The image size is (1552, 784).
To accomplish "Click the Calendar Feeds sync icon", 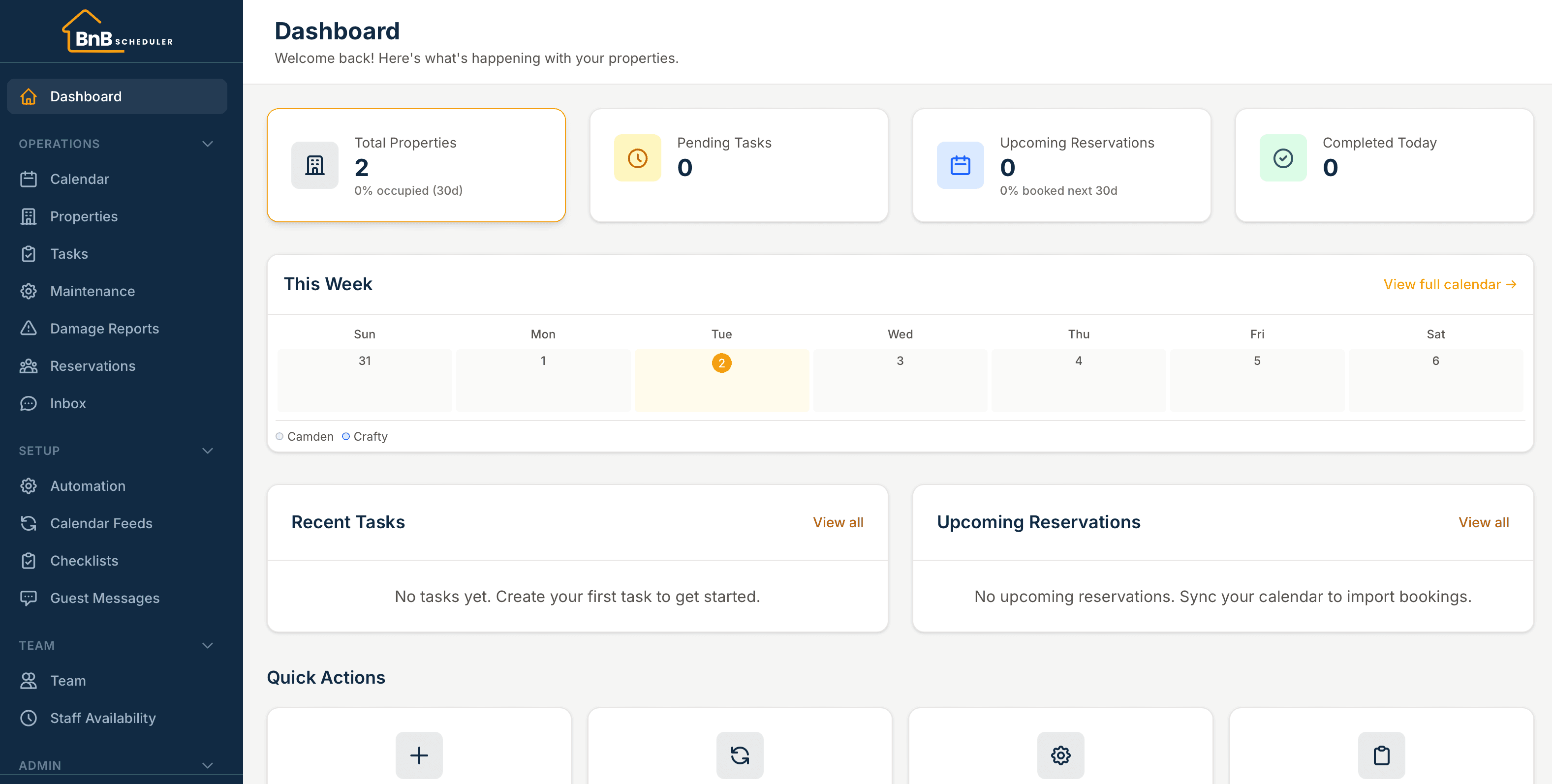I will [x=29, y=523].
